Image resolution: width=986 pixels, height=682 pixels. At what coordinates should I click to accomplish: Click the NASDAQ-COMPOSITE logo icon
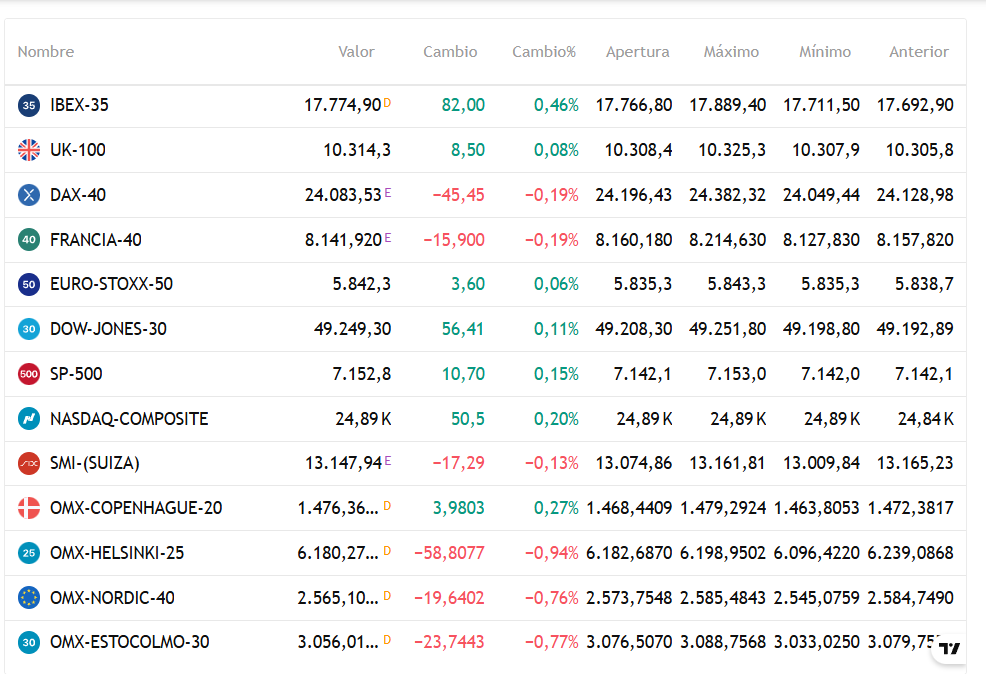(29, 419)
